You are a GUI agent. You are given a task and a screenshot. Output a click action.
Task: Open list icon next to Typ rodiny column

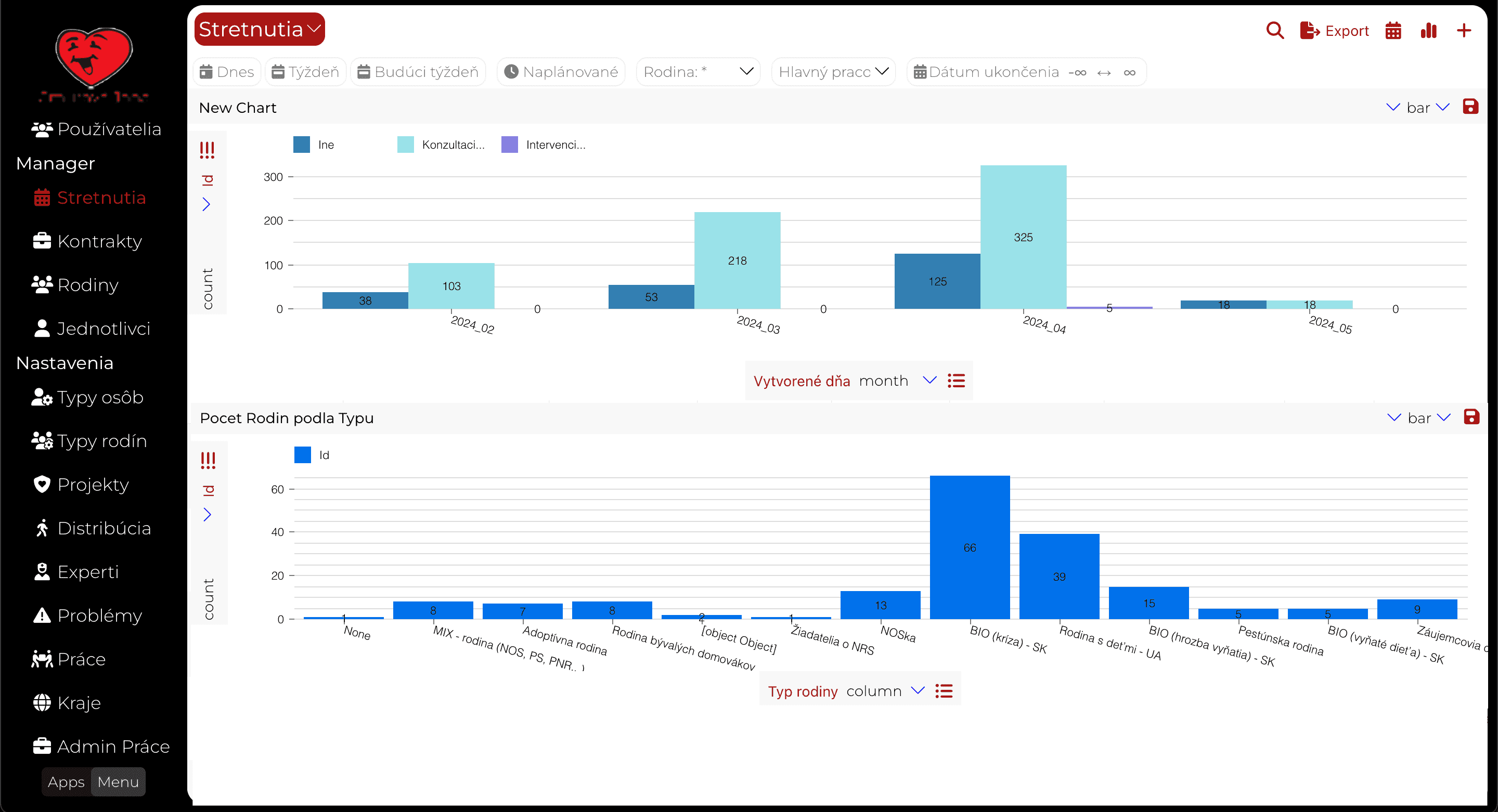[x=944, y=691]
